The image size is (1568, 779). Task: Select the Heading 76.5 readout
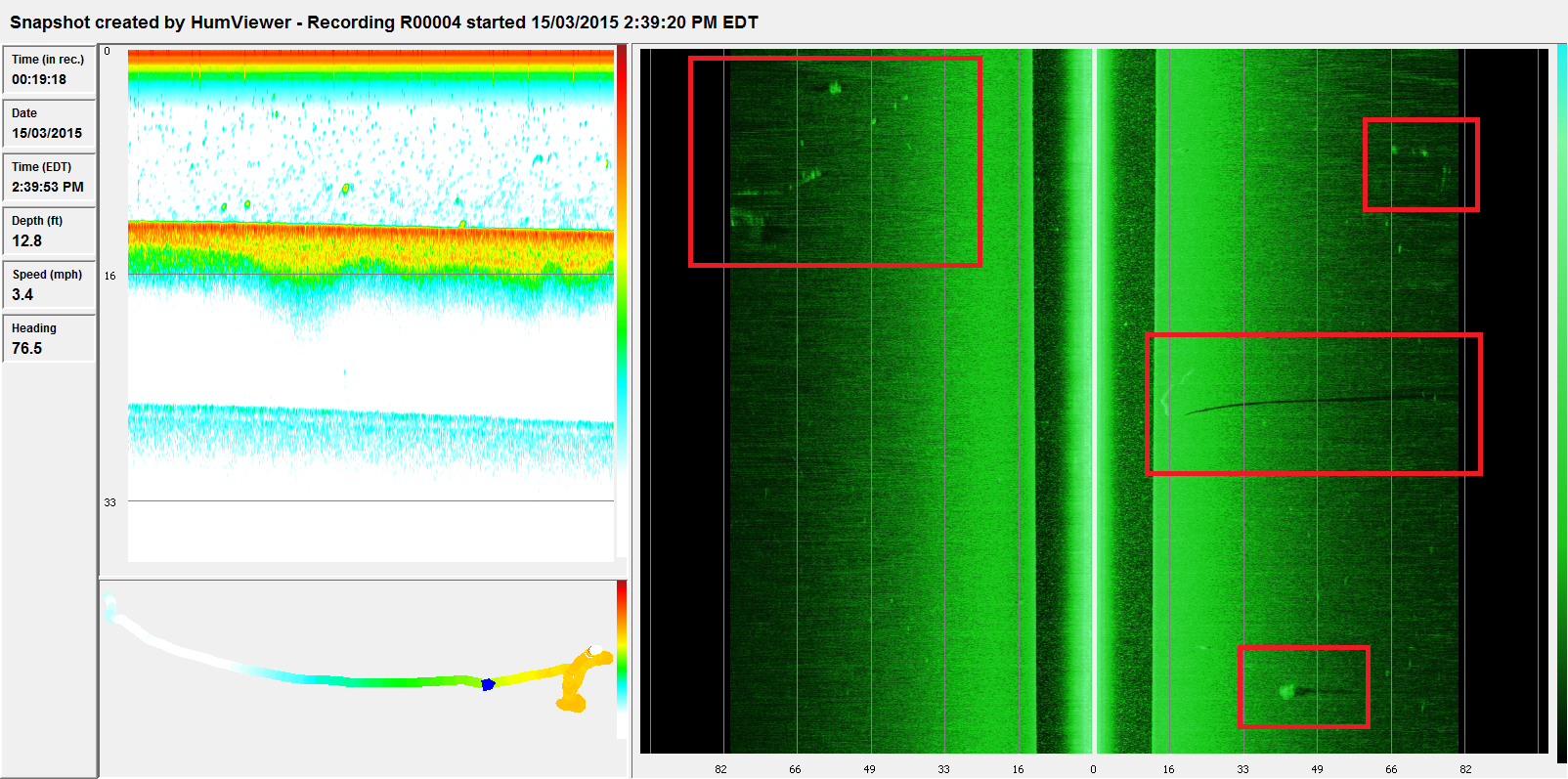pyautogui.click(x=49, y=338)
